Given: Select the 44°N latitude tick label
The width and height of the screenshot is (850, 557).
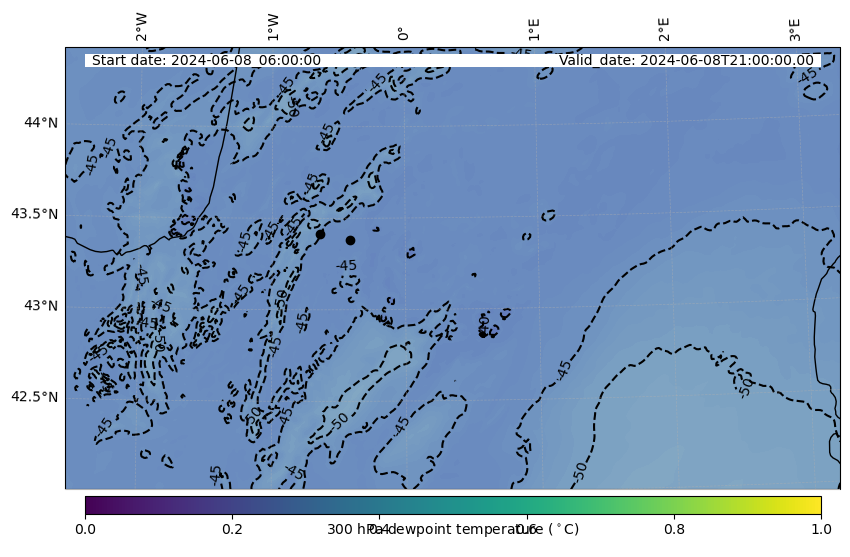Looking at the screenshot, I should pos(41,122).
